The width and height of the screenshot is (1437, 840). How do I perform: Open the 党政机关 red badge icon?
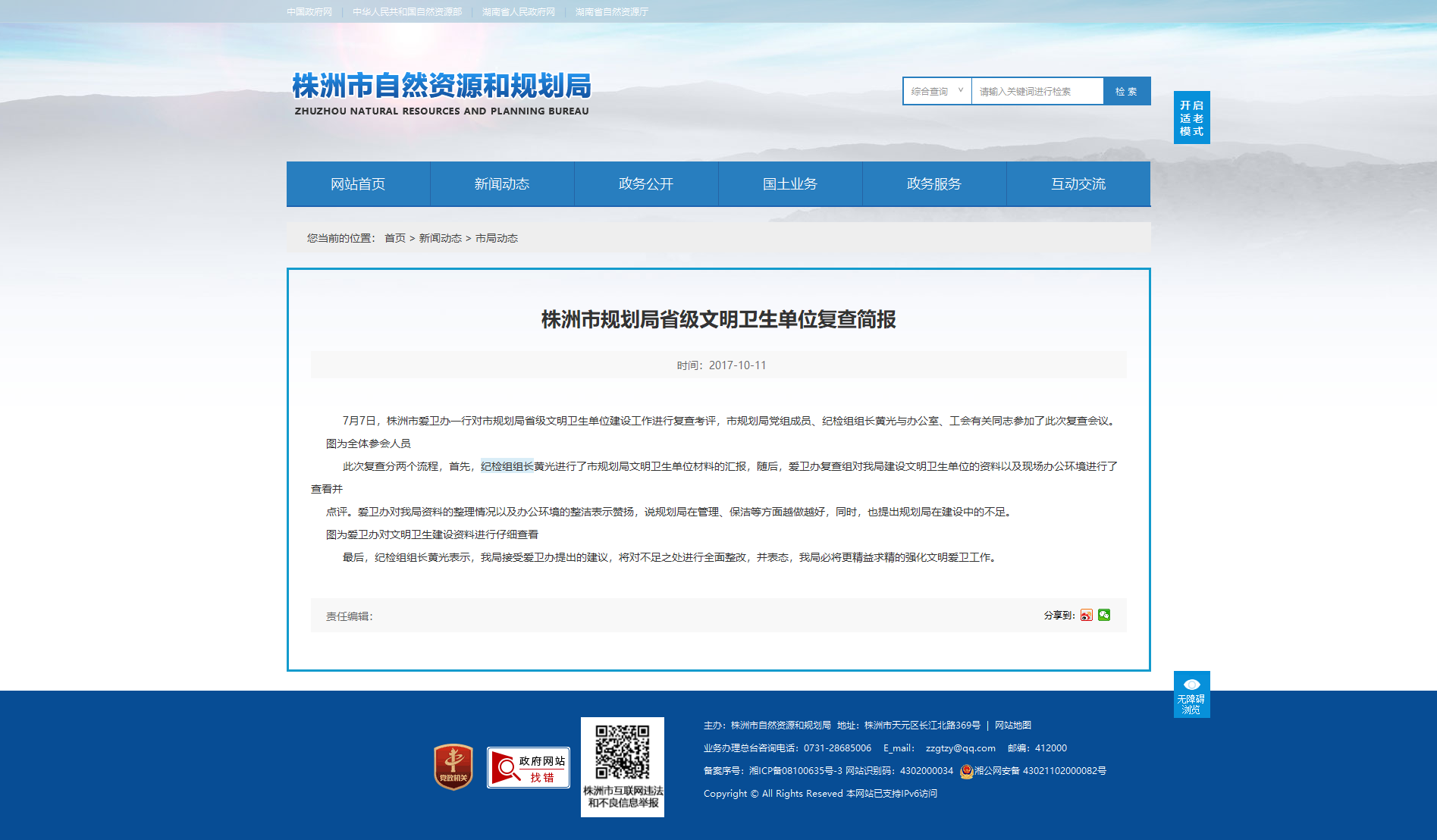[453, 766]
